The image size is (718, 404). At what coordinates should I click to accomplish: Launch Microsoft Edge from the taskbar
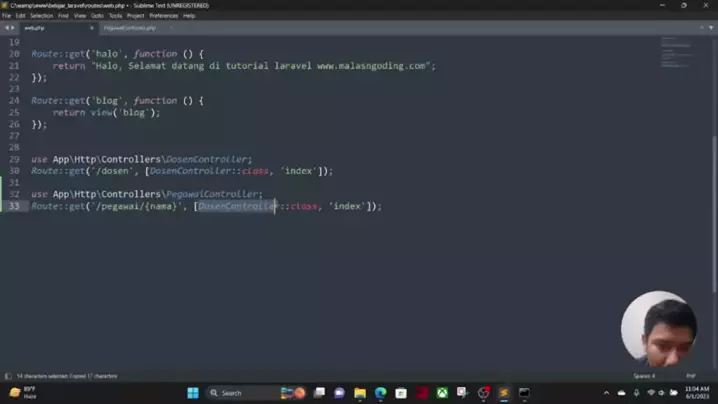(x=380, y=393)
